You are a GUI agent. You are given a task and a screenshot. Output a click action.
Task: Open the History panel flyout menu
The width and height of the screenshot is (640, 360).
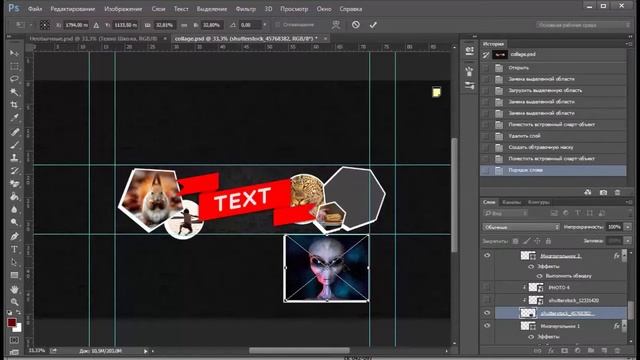click(x=629, y=43)
